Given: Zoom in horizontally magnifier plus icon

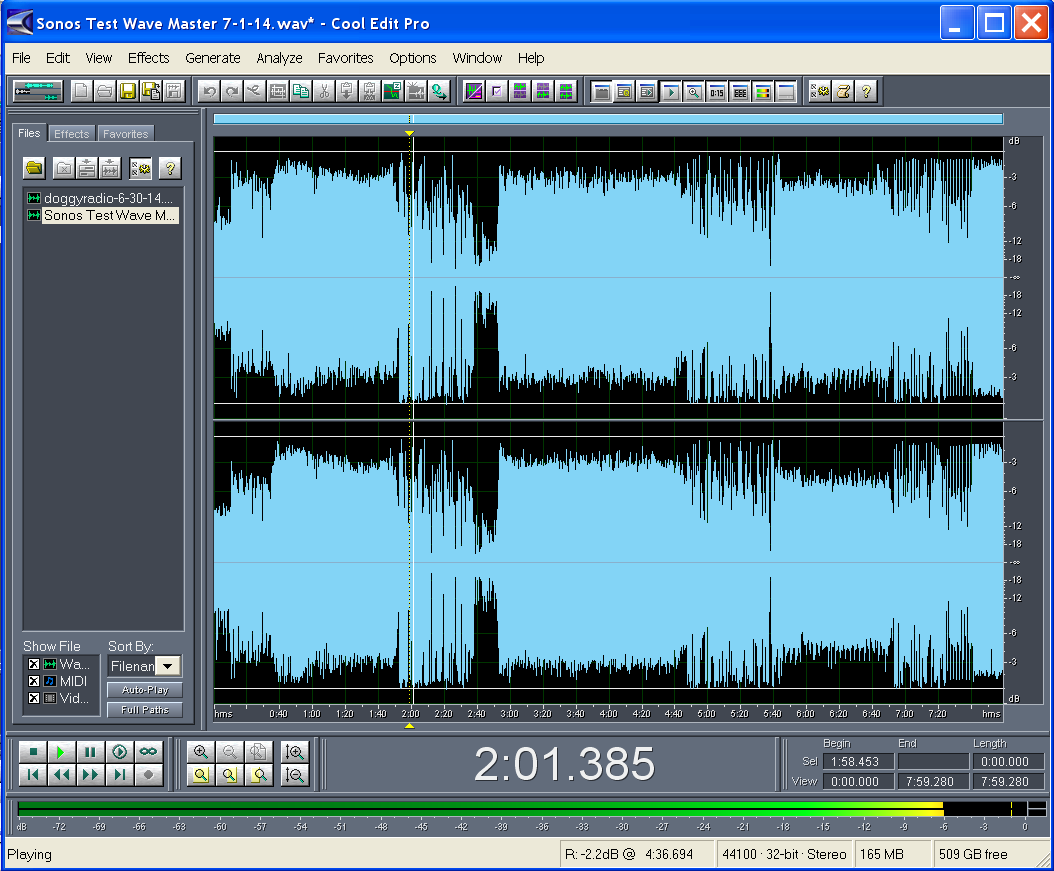Looking at the screenshot, I should (x=200, y=751).
